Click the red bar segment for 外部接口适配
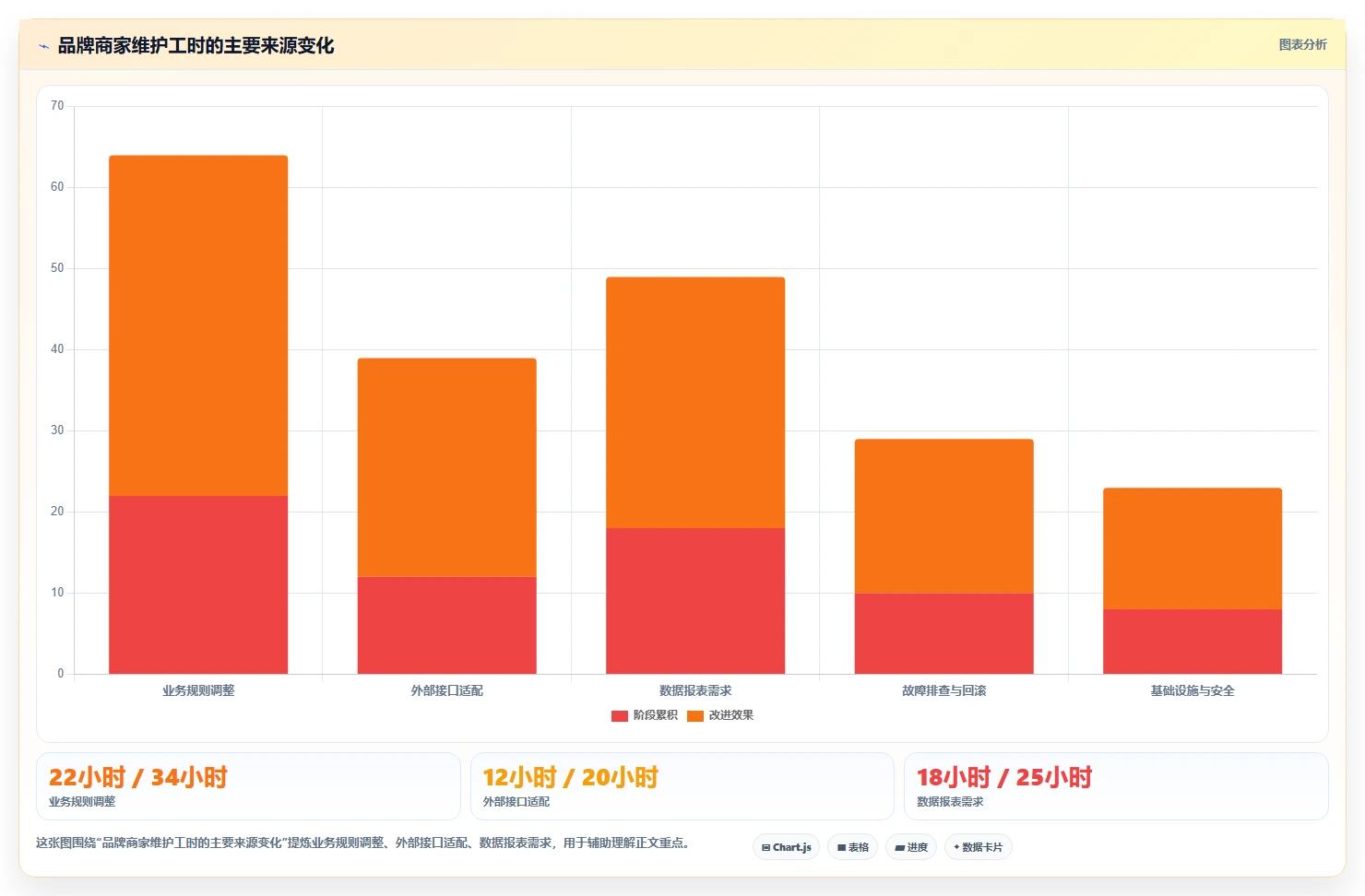 [x=447, y=625]
